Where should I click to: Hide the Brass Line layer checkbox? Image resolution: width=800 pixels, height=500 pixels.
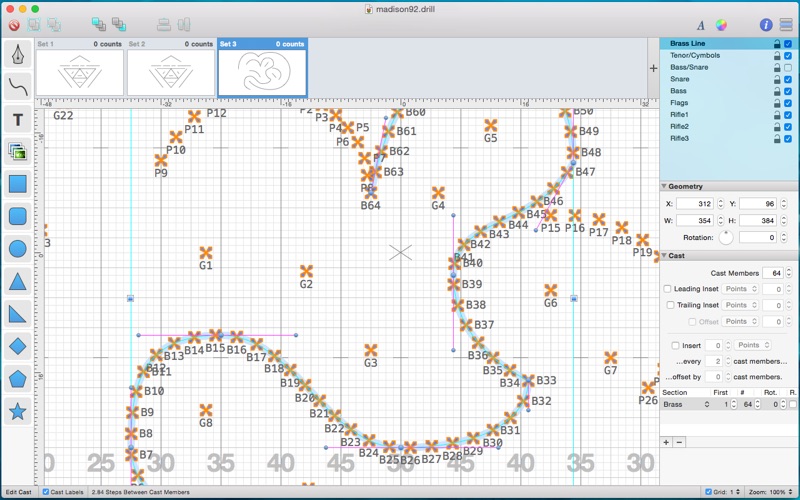pyautogui.click(x=788, y=44)
